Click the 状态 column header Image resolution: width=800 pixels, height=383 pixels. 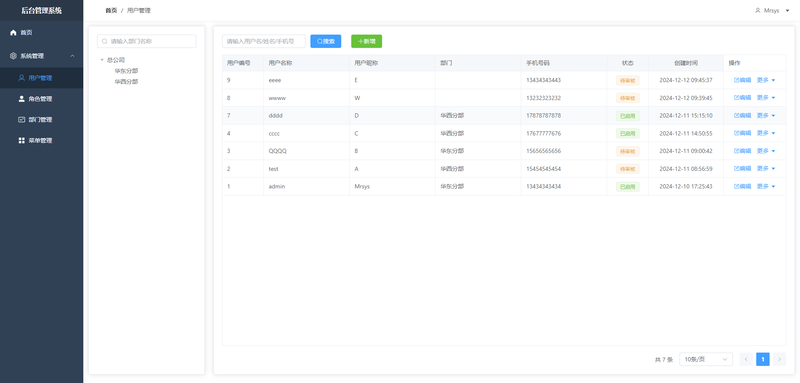pos(628,63)
